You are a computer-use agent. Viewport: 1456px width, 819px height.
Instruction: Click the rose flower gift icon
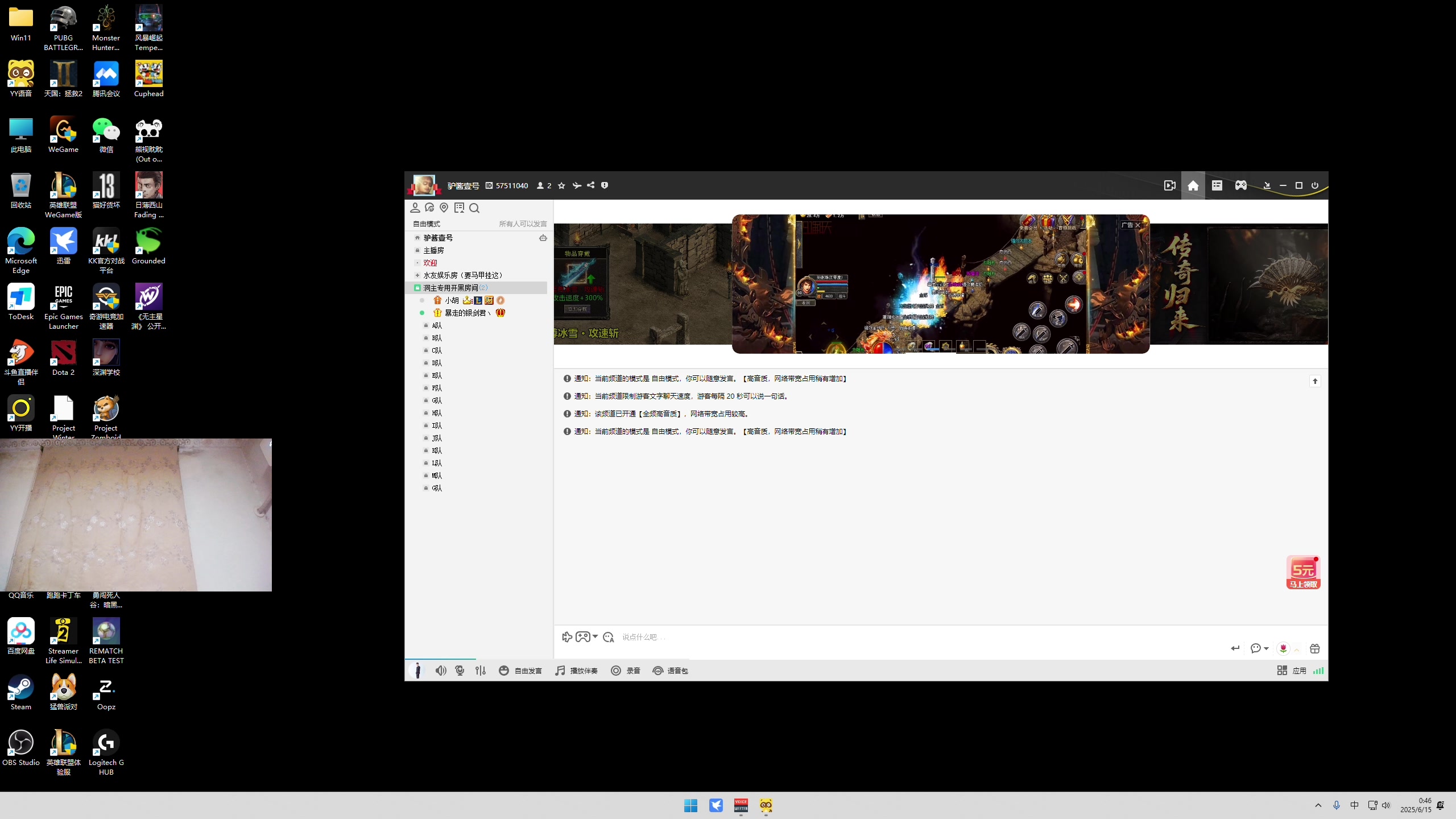(1283, 648)
